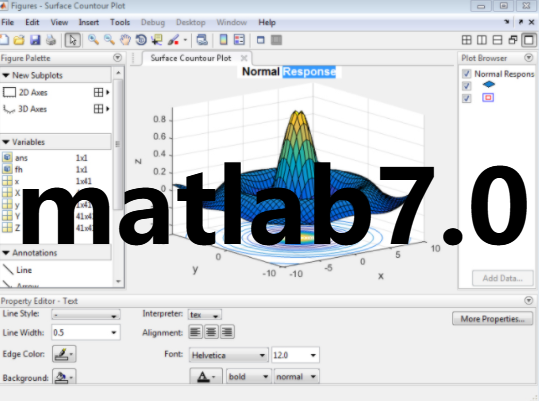Open the Tools menu
This screenshot has width=539, height=401.
[x=120, y=22]
